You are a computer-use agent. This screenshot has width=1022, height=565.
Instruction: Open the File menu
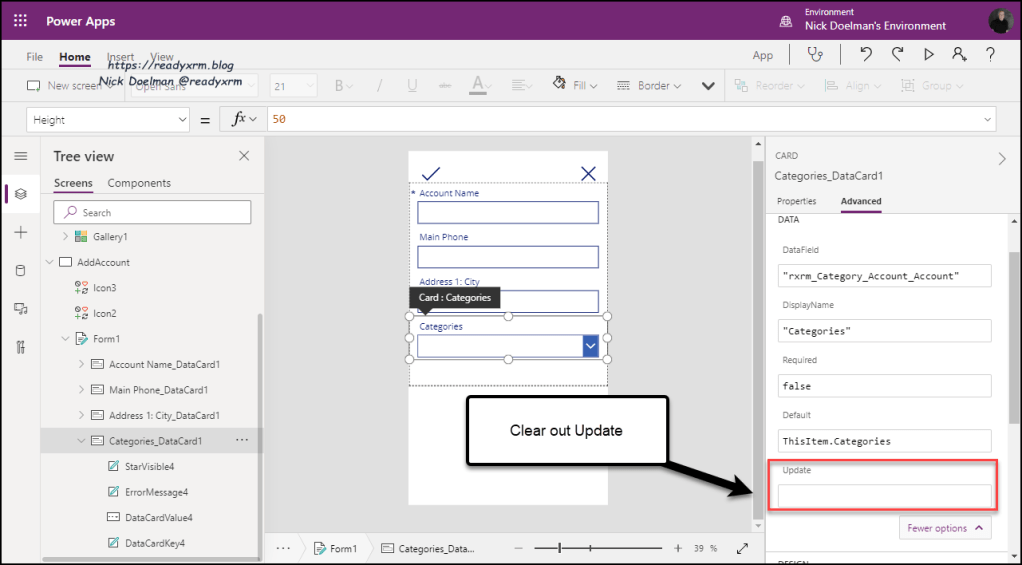[34, 57]
